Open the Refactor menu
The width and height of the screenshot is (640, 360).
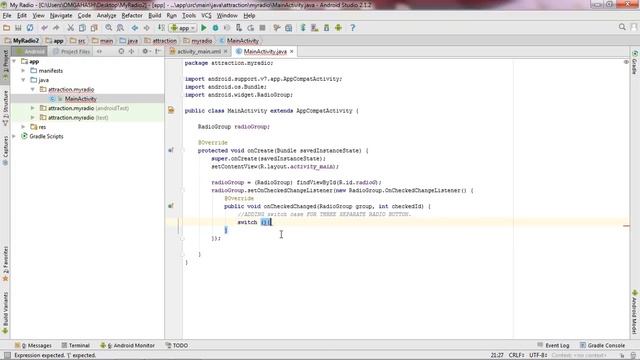tap(132, 16)
